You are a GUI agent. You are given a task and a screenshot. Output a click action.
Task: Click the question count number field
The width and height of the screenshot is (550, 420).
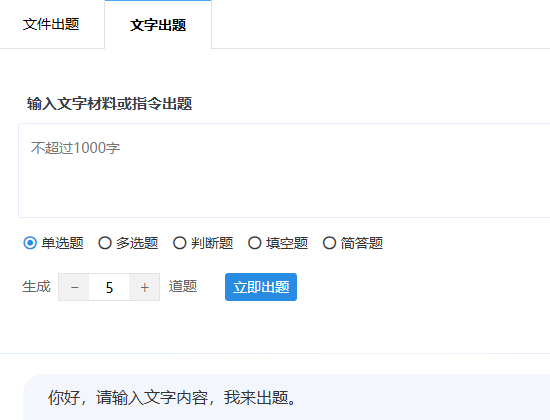(x=109, y=287)
